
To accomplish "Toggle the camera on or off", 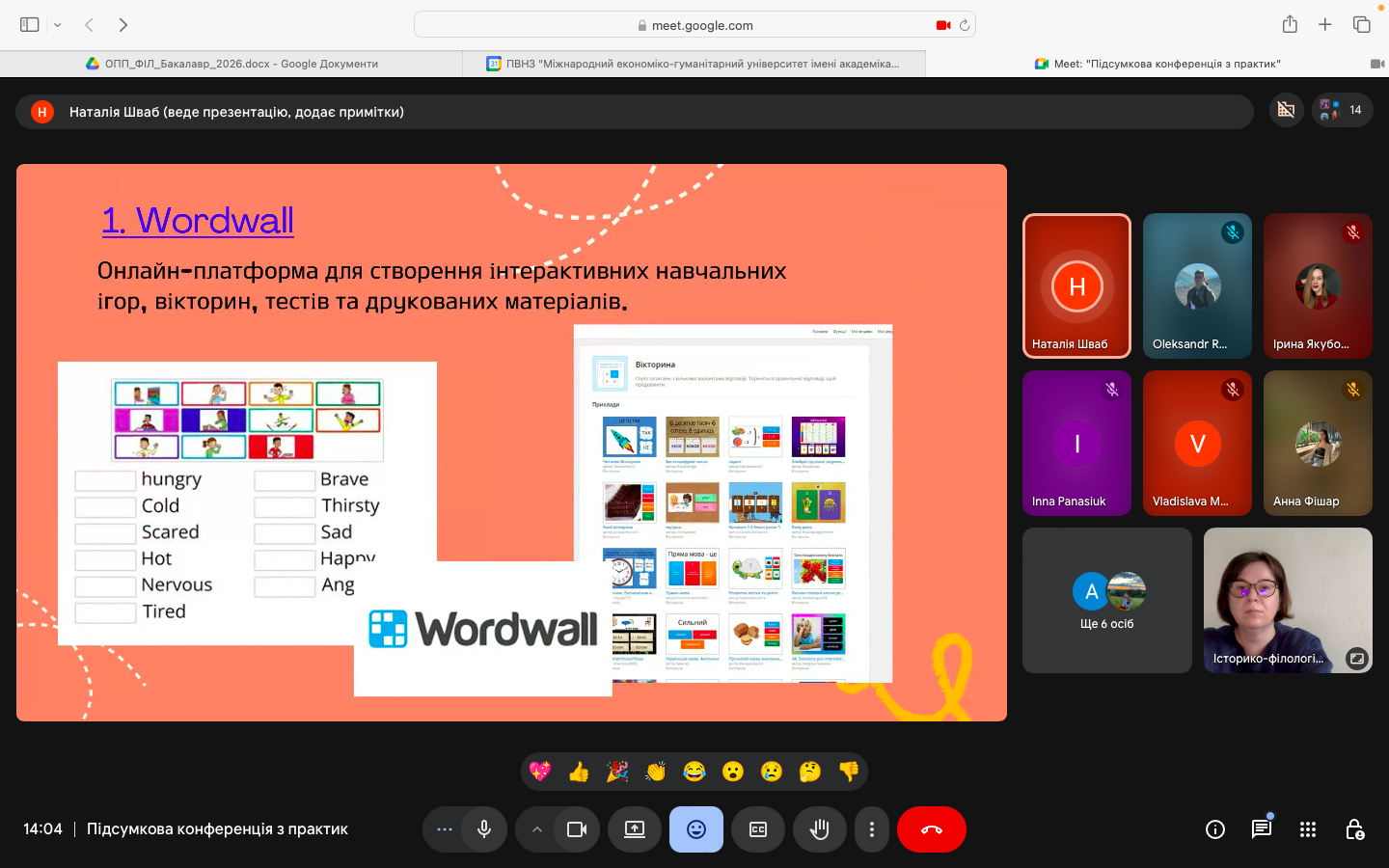I will [577, 829].
